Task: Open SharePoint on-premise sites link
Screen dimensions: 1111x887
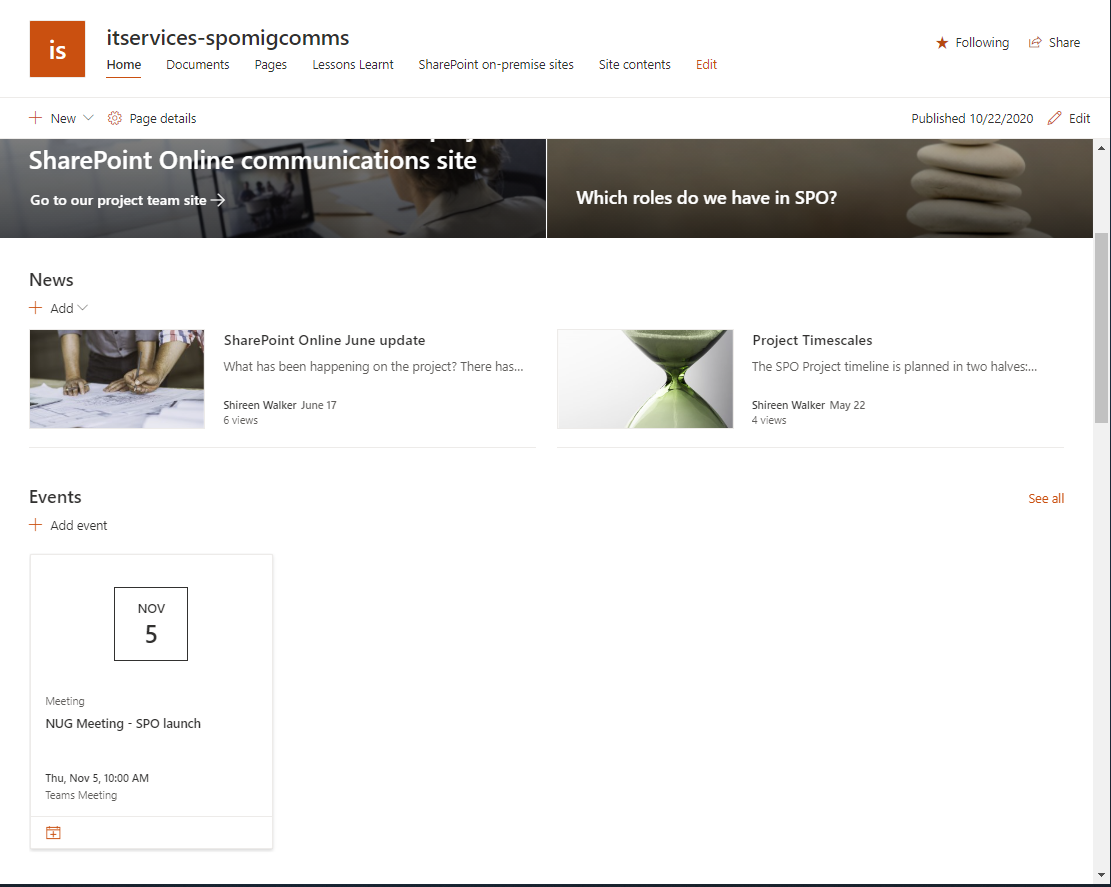Action: coord(496,64)
